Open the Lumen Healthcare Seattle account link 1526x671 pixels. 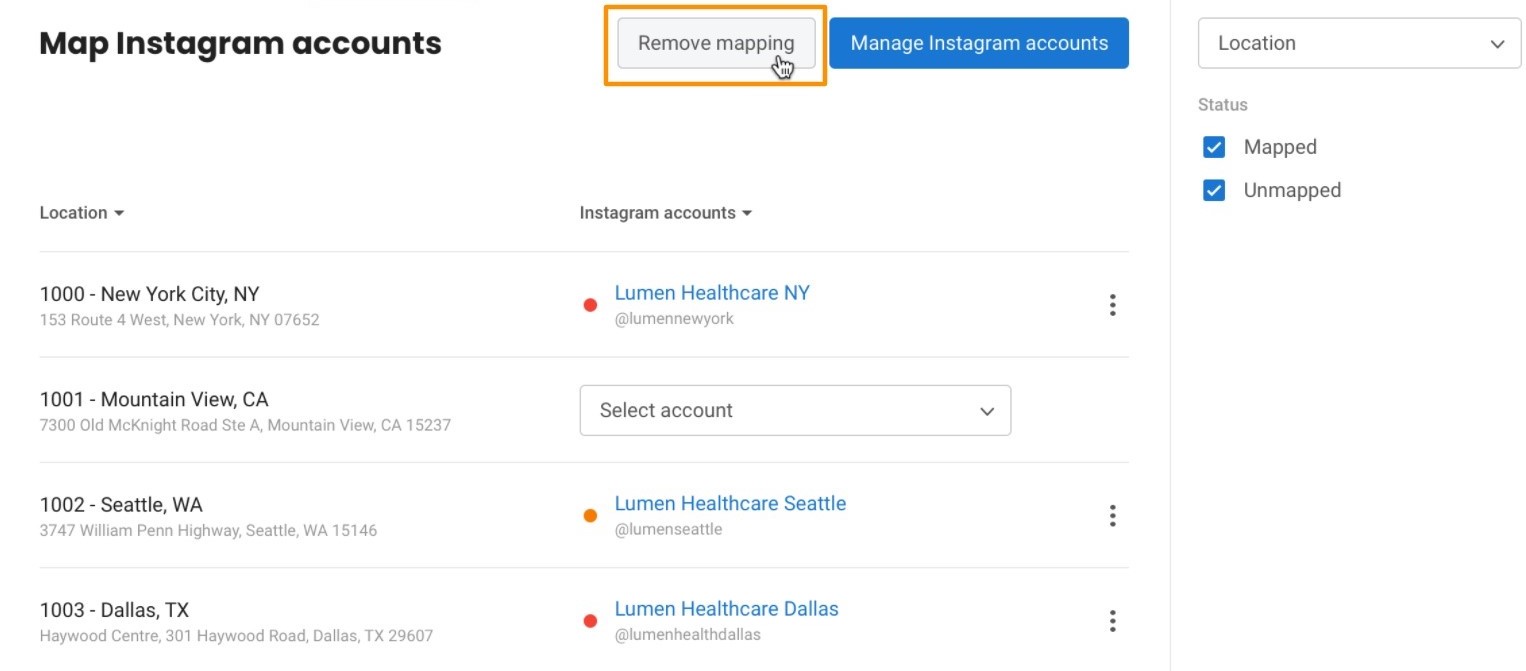pyautogui.click(x=730, y=503)
